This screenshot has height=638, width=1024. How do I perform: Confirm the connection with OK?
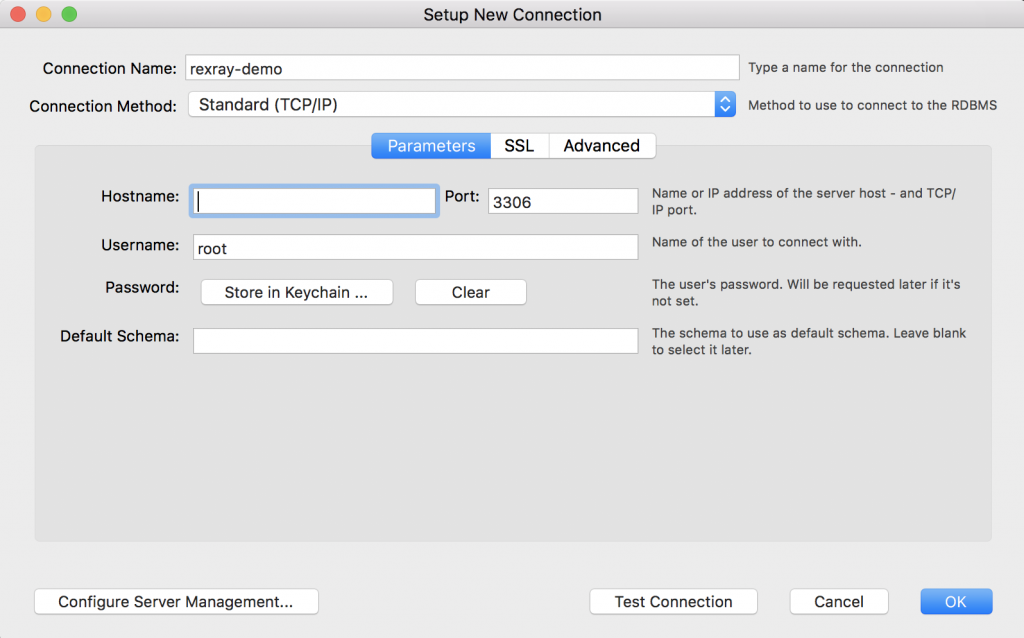tap(955, 601)
